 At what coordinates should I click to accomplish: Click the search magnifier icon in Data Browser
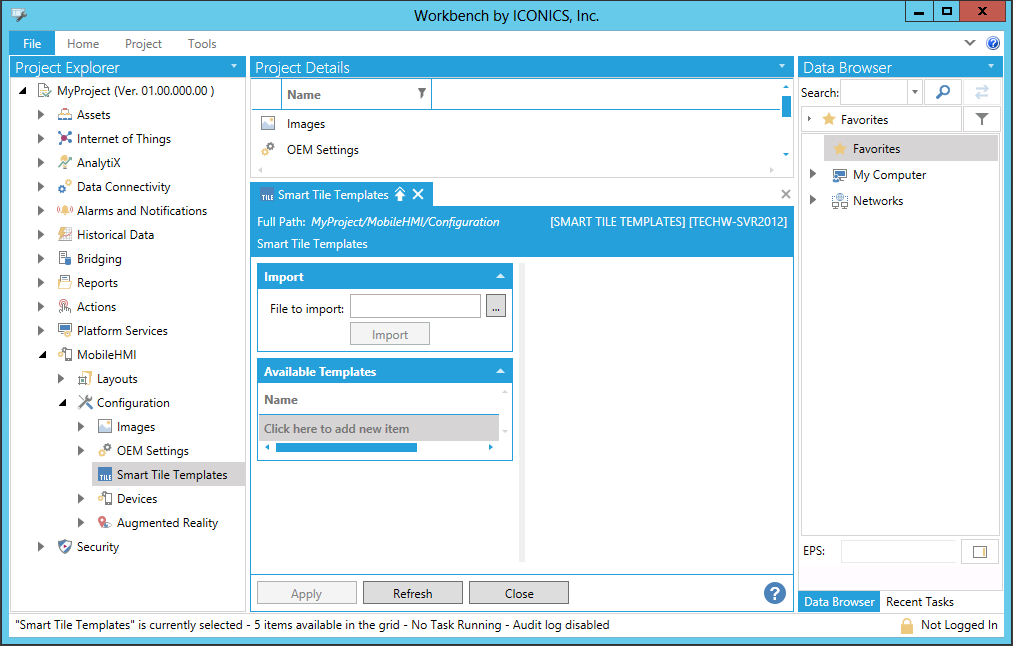[x=943, y=92]
